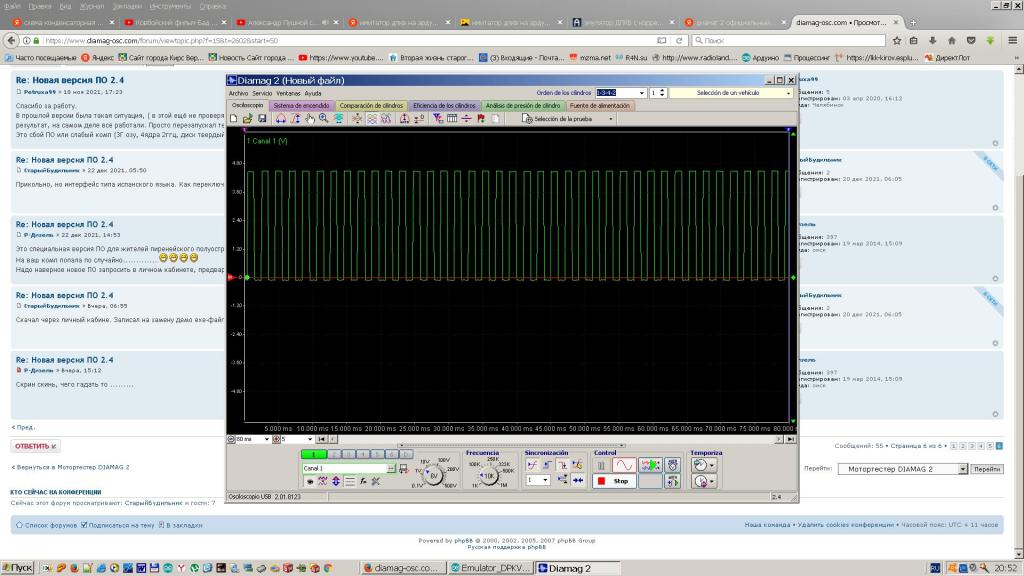Click the Перейти button in forum
Viewport: 1024px width, 576px height.
(987, 469)
